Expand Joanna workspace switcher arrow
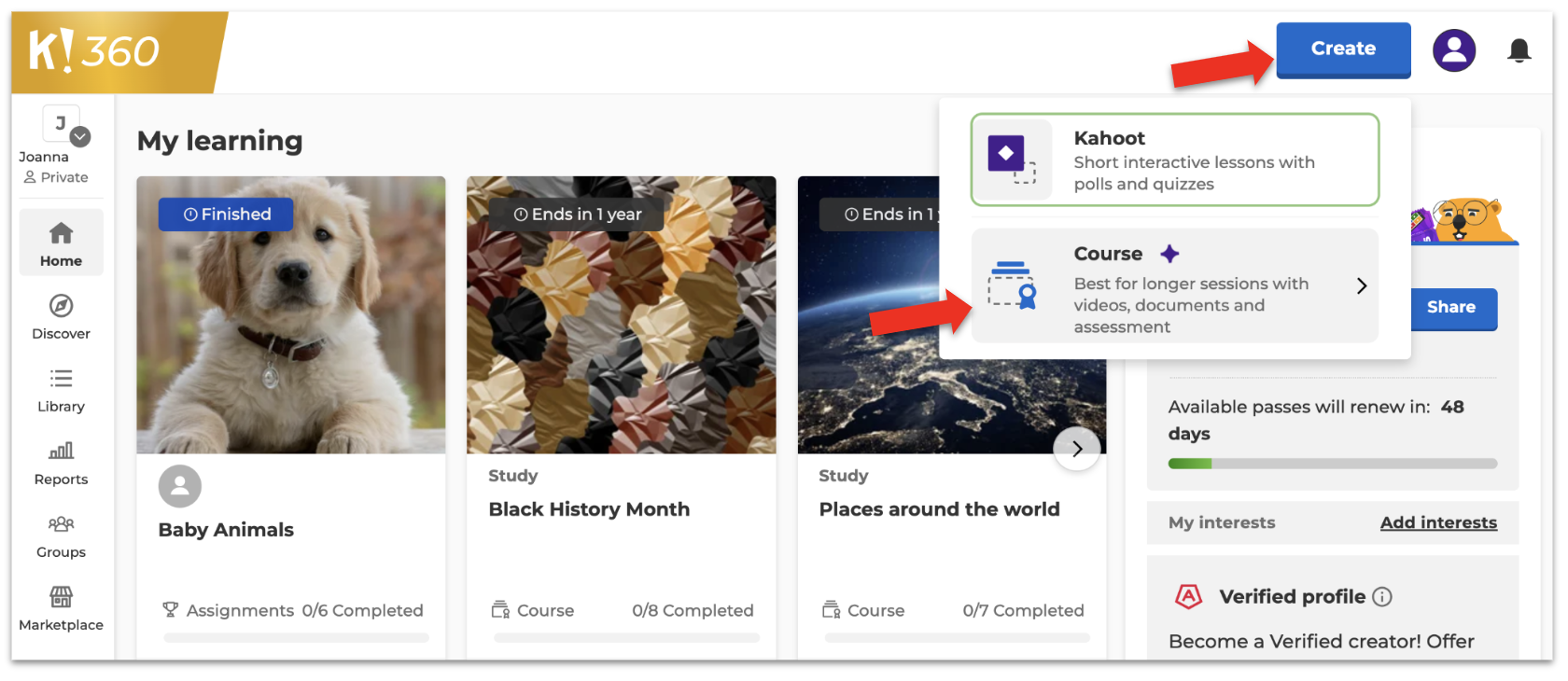This screenshot has height=681, width=1568. (x=81, y=137)
